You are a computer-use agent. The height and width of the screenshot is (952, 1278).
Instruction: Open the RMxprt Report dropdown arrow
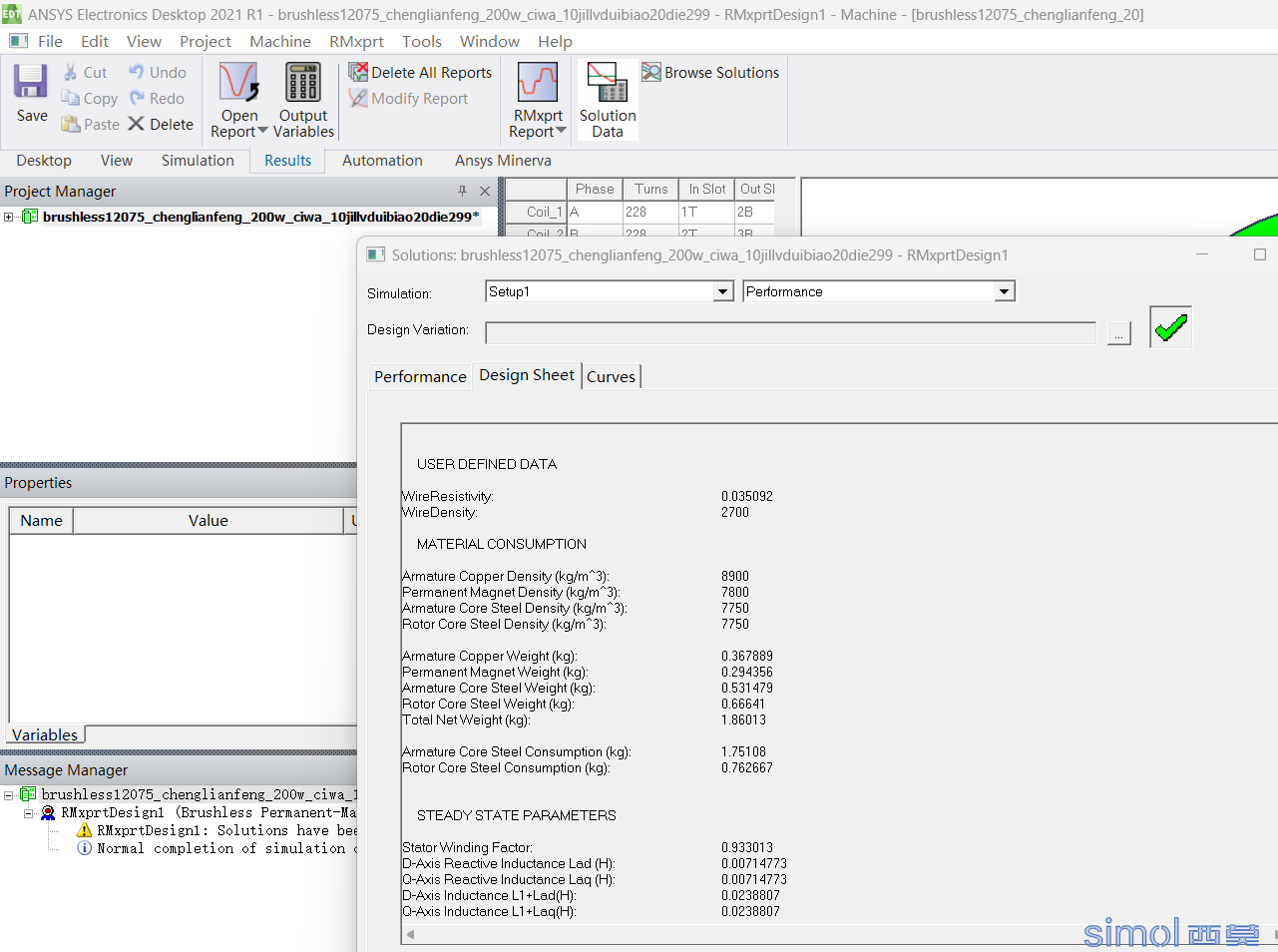point(561,131)
